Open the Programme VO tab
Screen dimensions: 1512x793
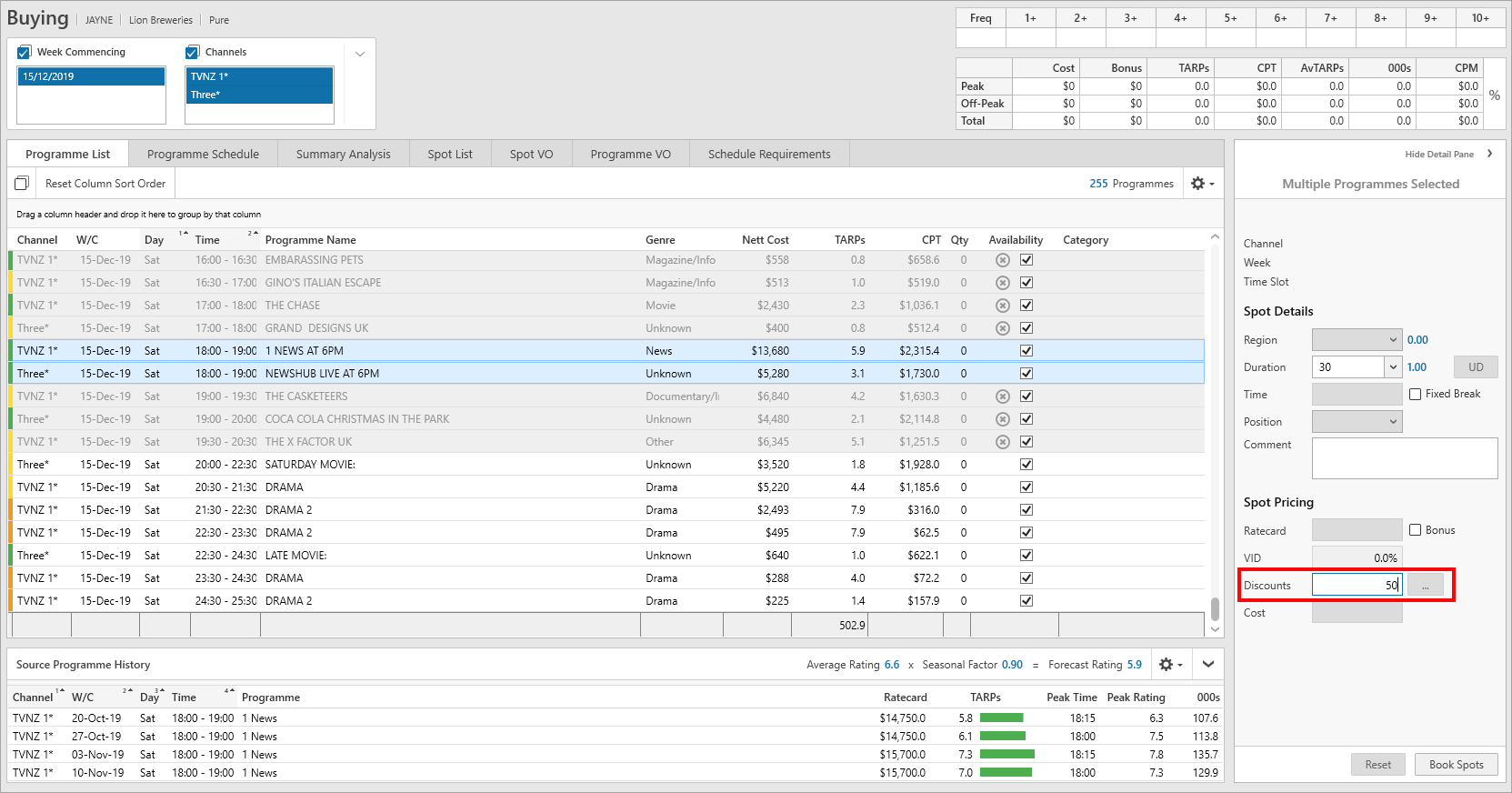630,155
